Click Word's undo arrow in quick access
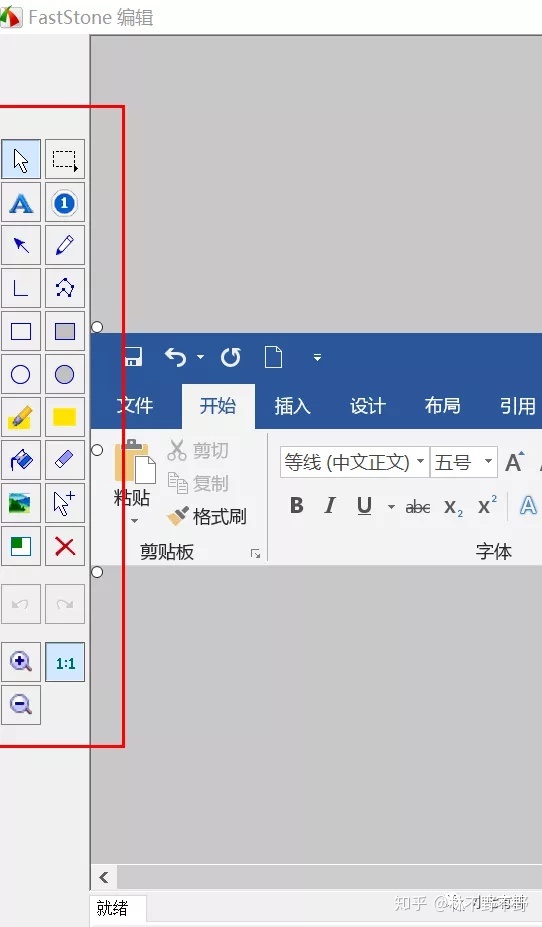 point(176,357)
